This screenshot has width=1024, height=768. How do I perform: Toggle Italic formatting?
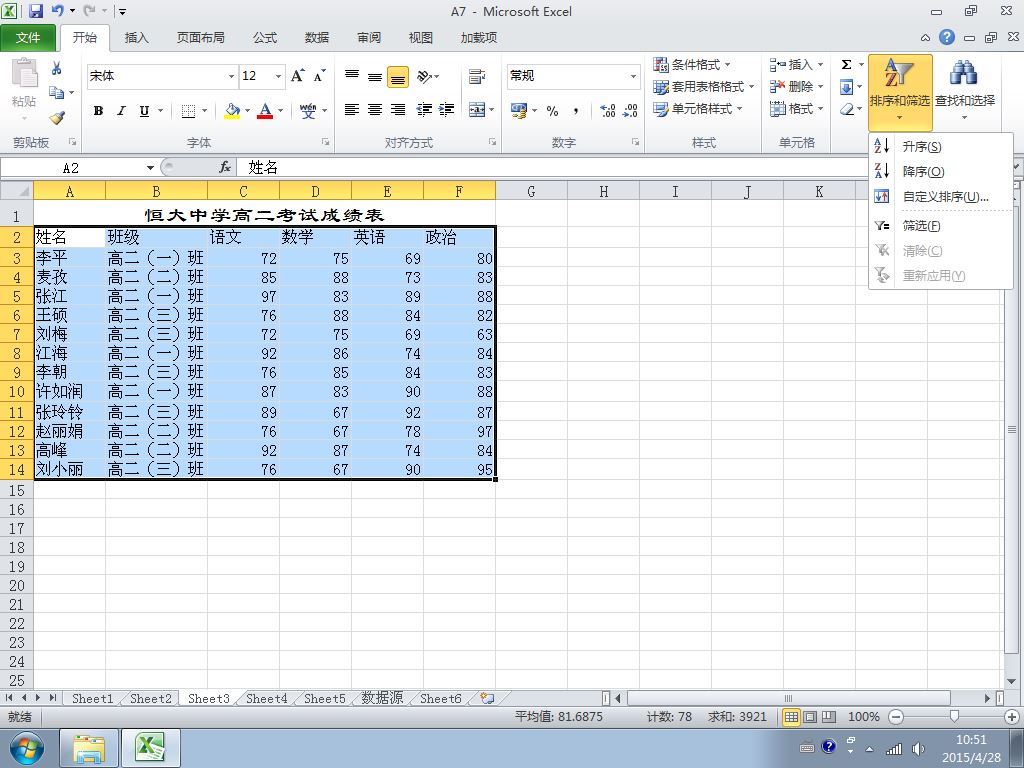pos(121,111)
